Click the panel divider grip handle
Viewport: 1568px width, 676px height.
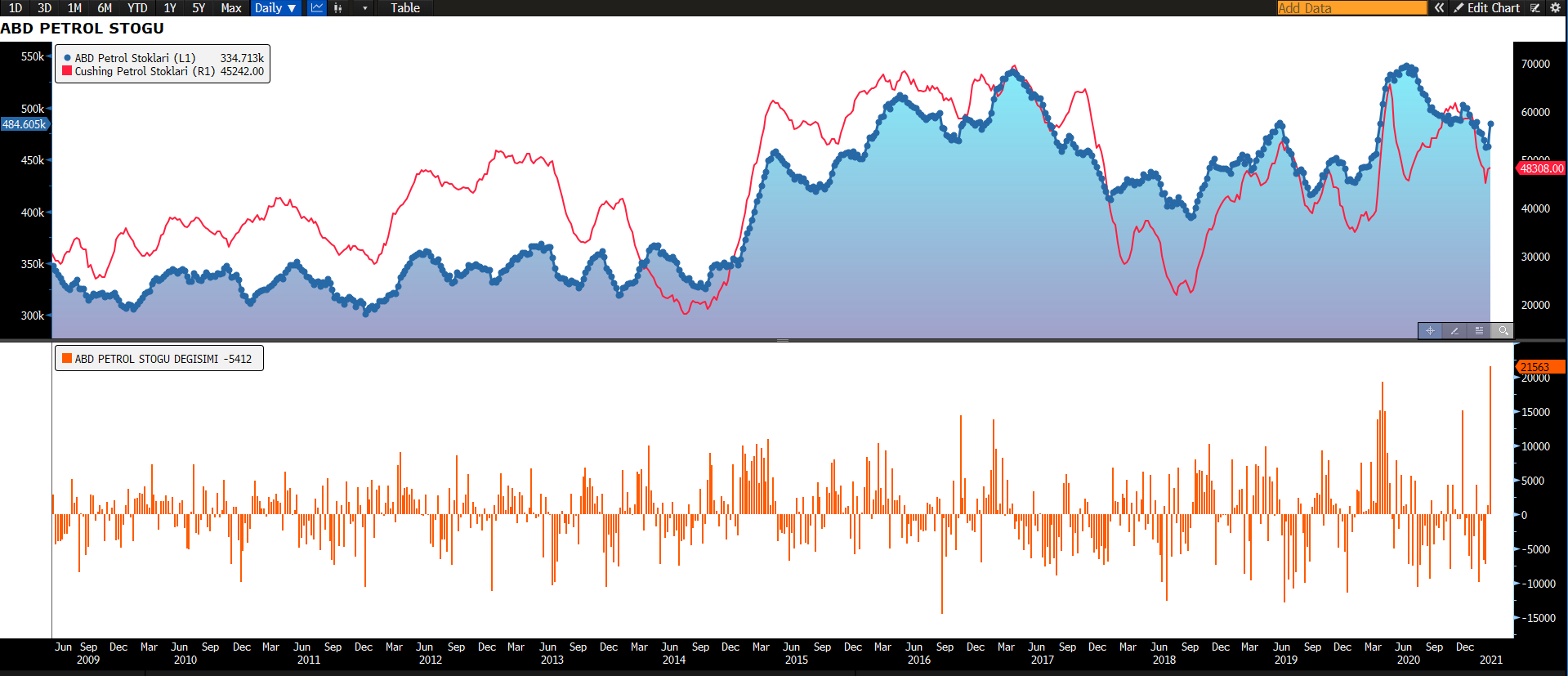tap(783, 340)
